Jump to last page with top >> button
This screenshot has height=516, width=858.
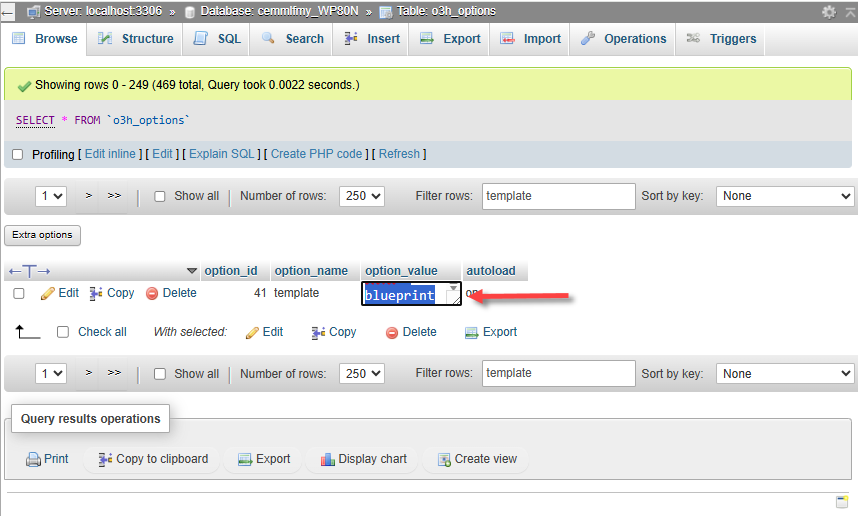pos(114,196)
